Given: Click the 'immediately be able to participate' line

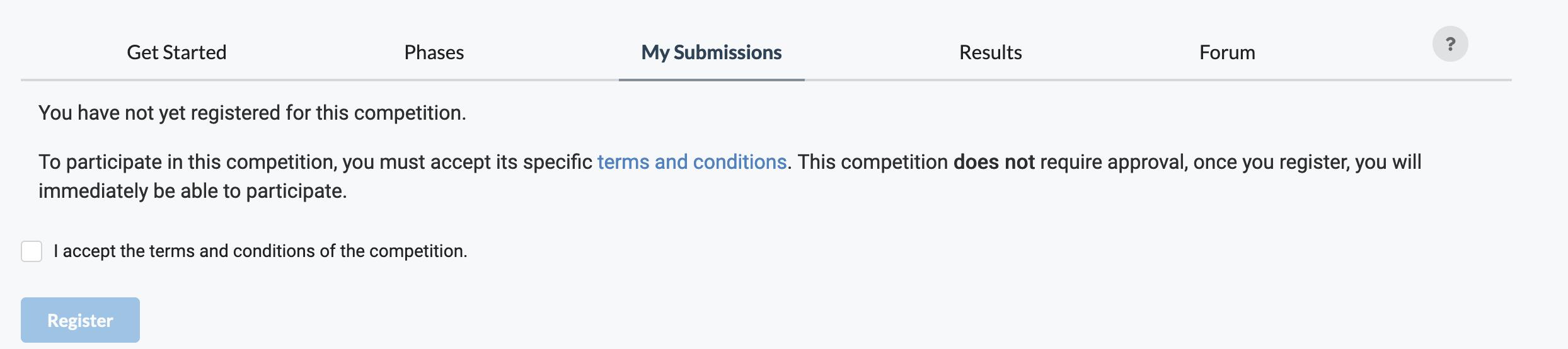Looking at the screenshot, I should point(192,191).
